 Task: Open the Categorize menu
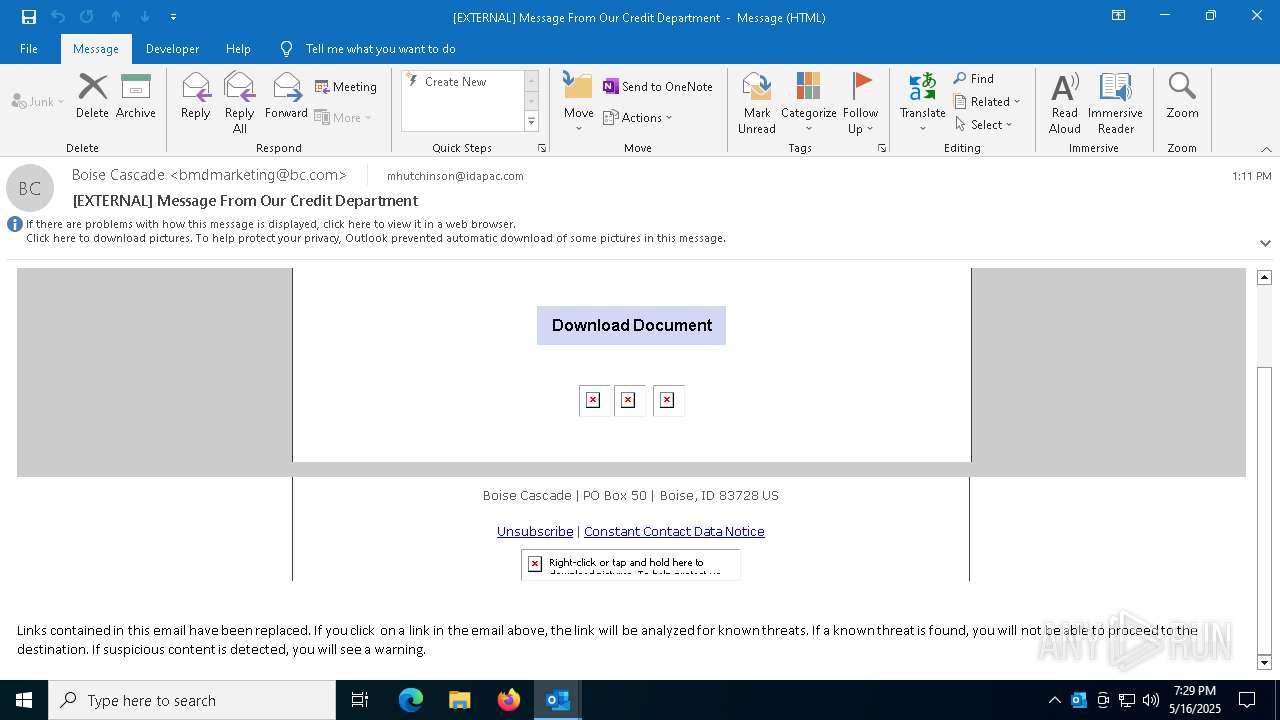tap(809, 102)
